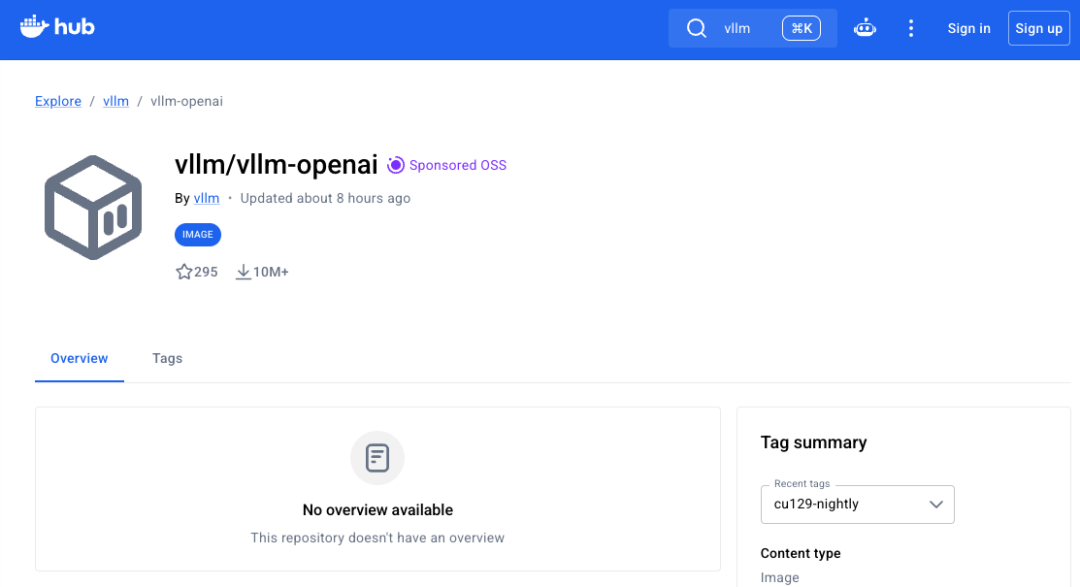Click the Content type label
Viewport: 1080px width, 587px height.
point(800,553)
